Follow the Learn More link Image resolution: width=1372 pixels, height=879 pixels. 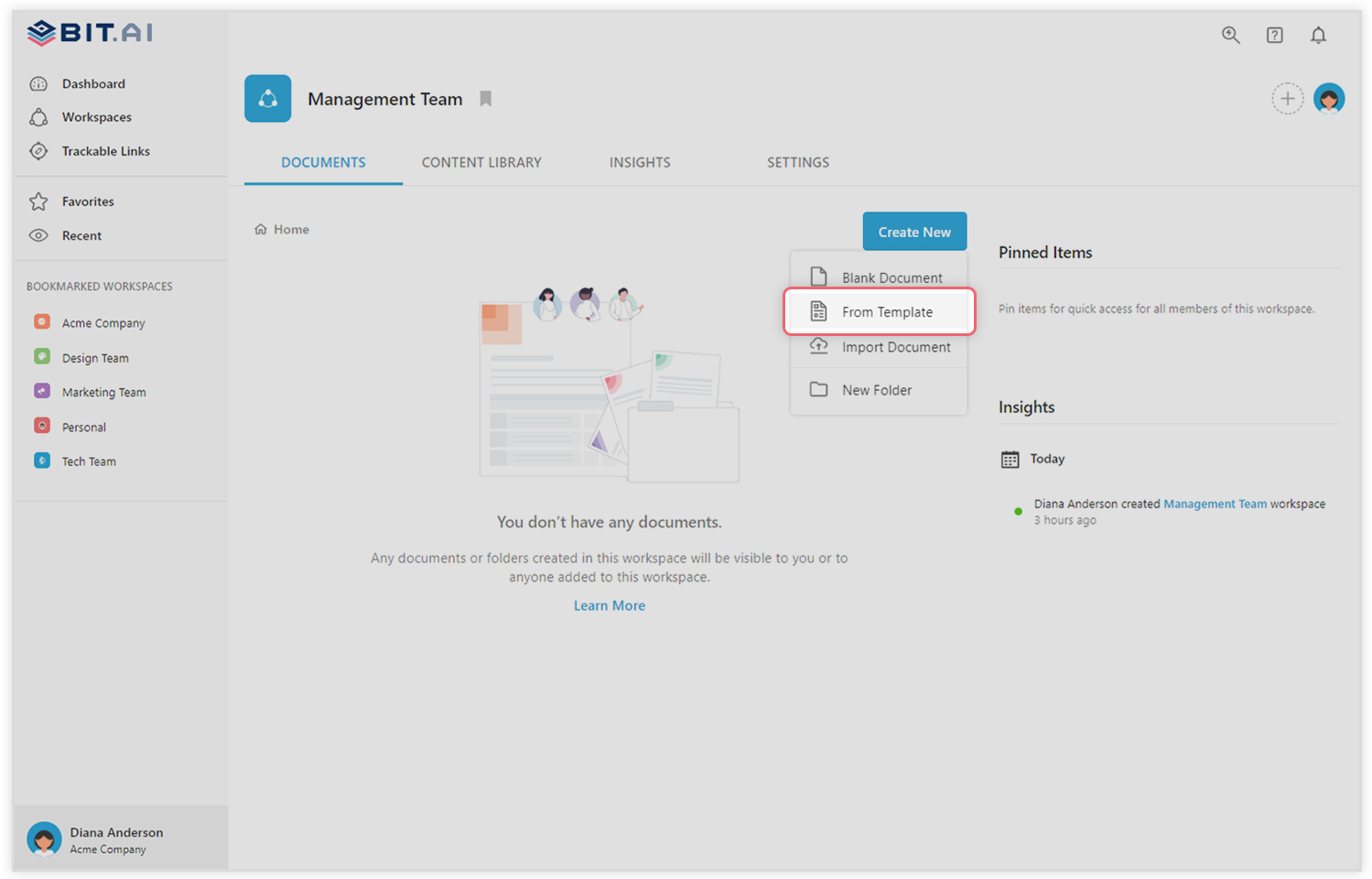pos(610,605)
